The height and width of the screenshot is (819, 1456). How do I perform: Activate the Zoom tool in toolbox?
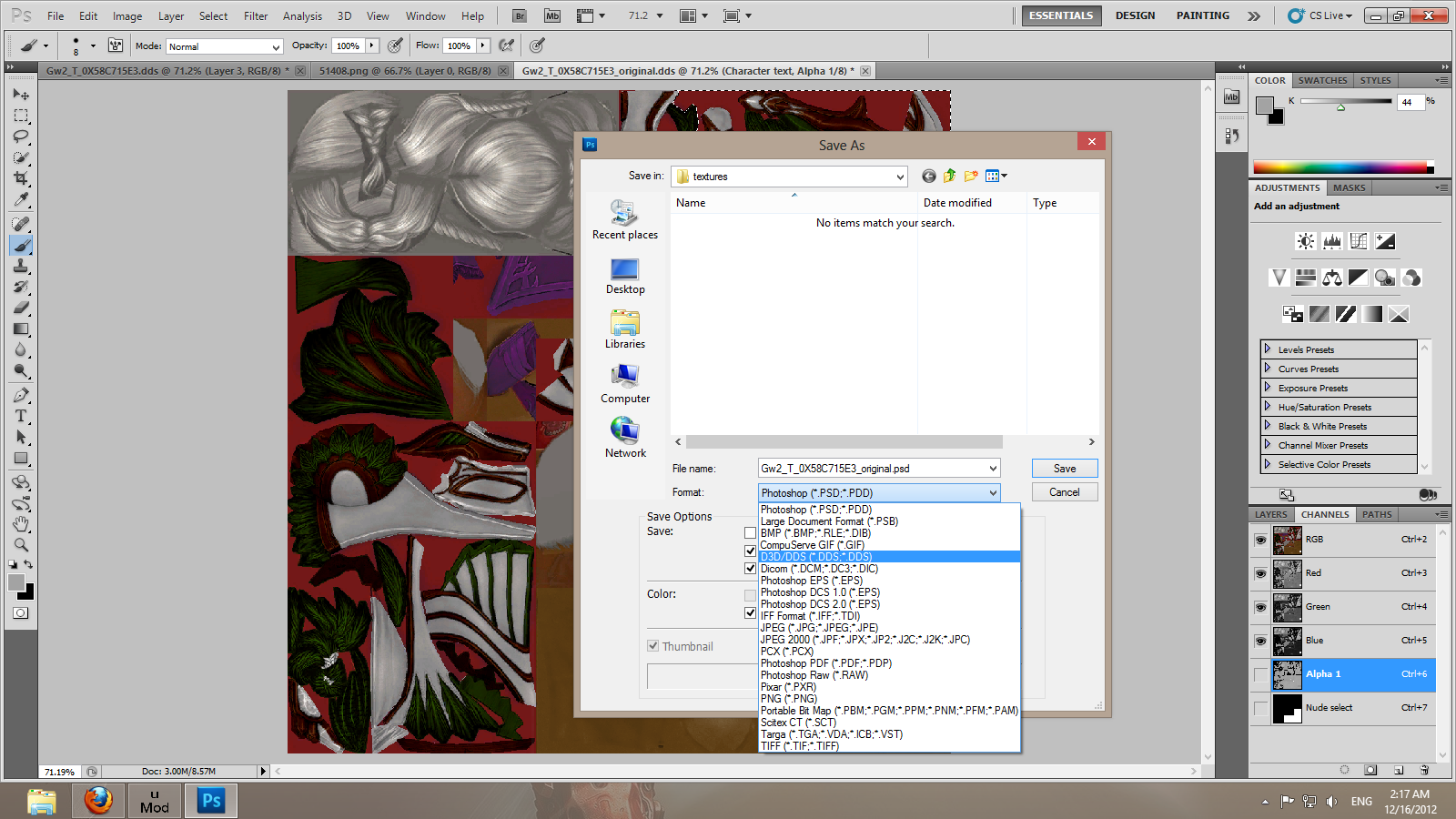pyautogui.click(x=21, y=545)
